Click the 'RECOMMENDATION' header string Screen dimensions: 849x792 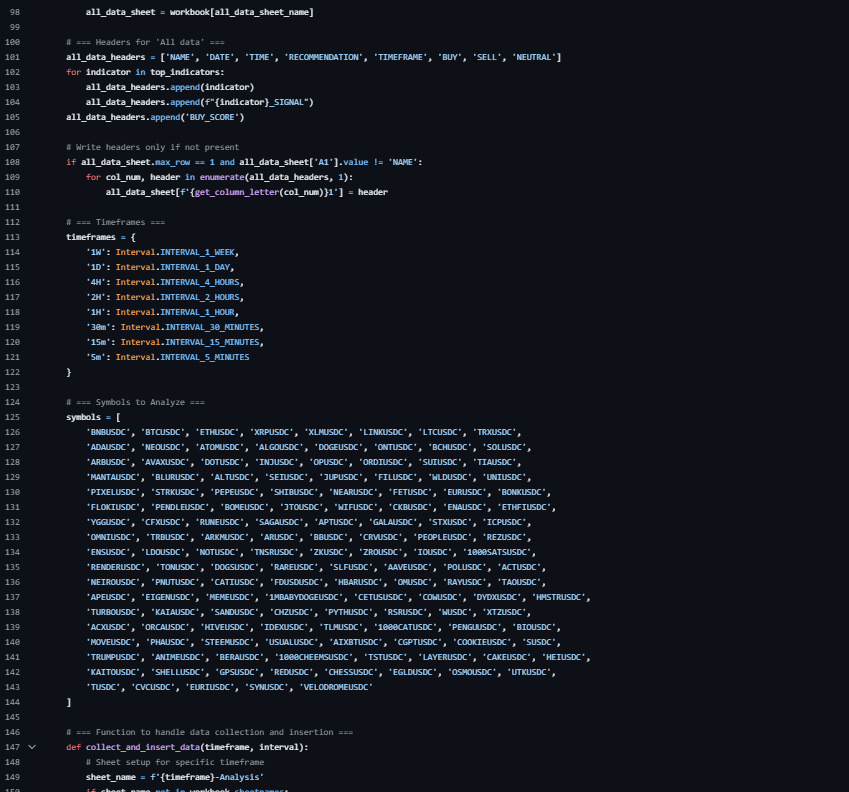point(323,57)
